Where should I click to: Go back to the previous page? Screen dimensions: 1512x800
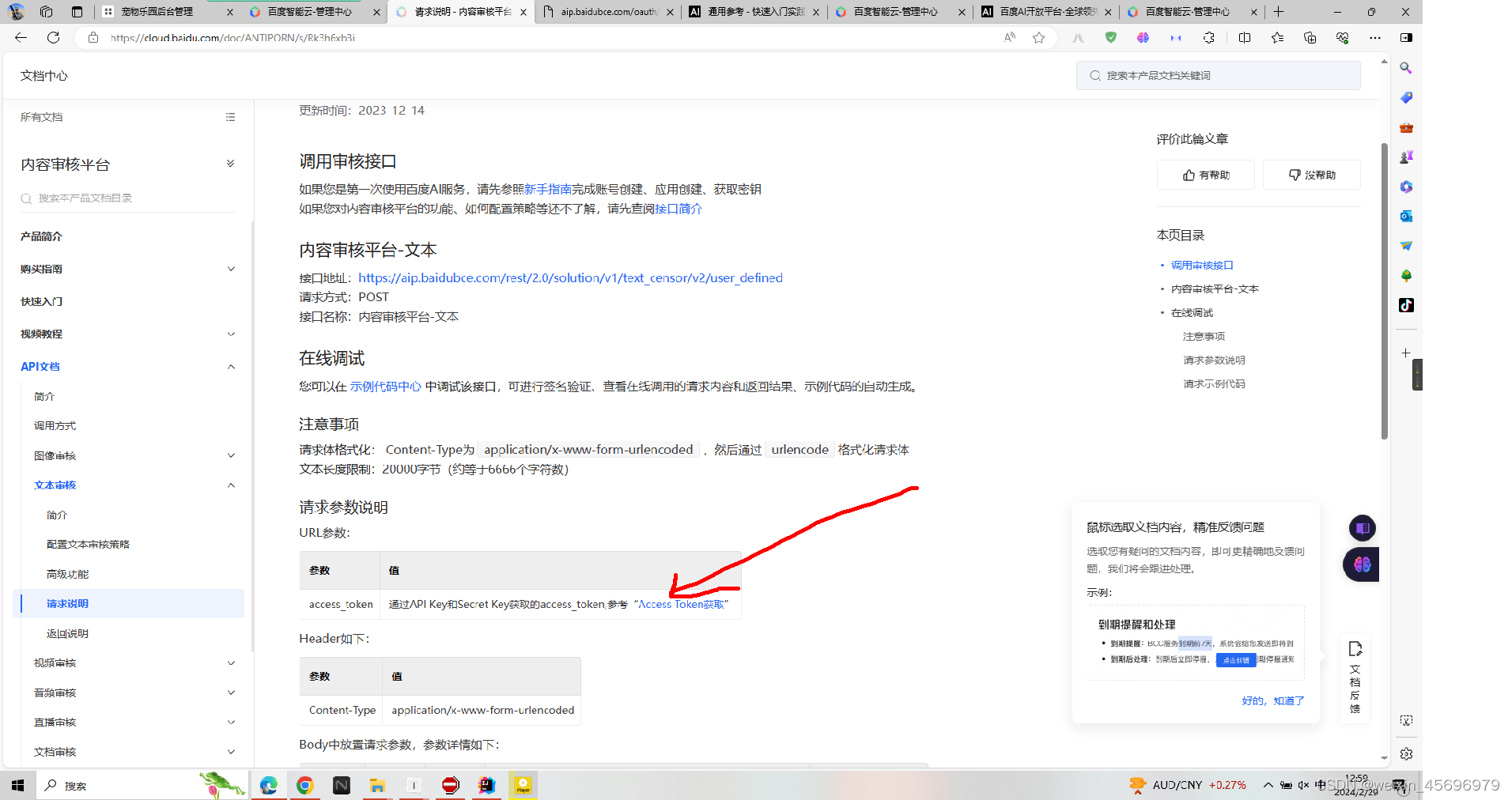pos(21,37)
